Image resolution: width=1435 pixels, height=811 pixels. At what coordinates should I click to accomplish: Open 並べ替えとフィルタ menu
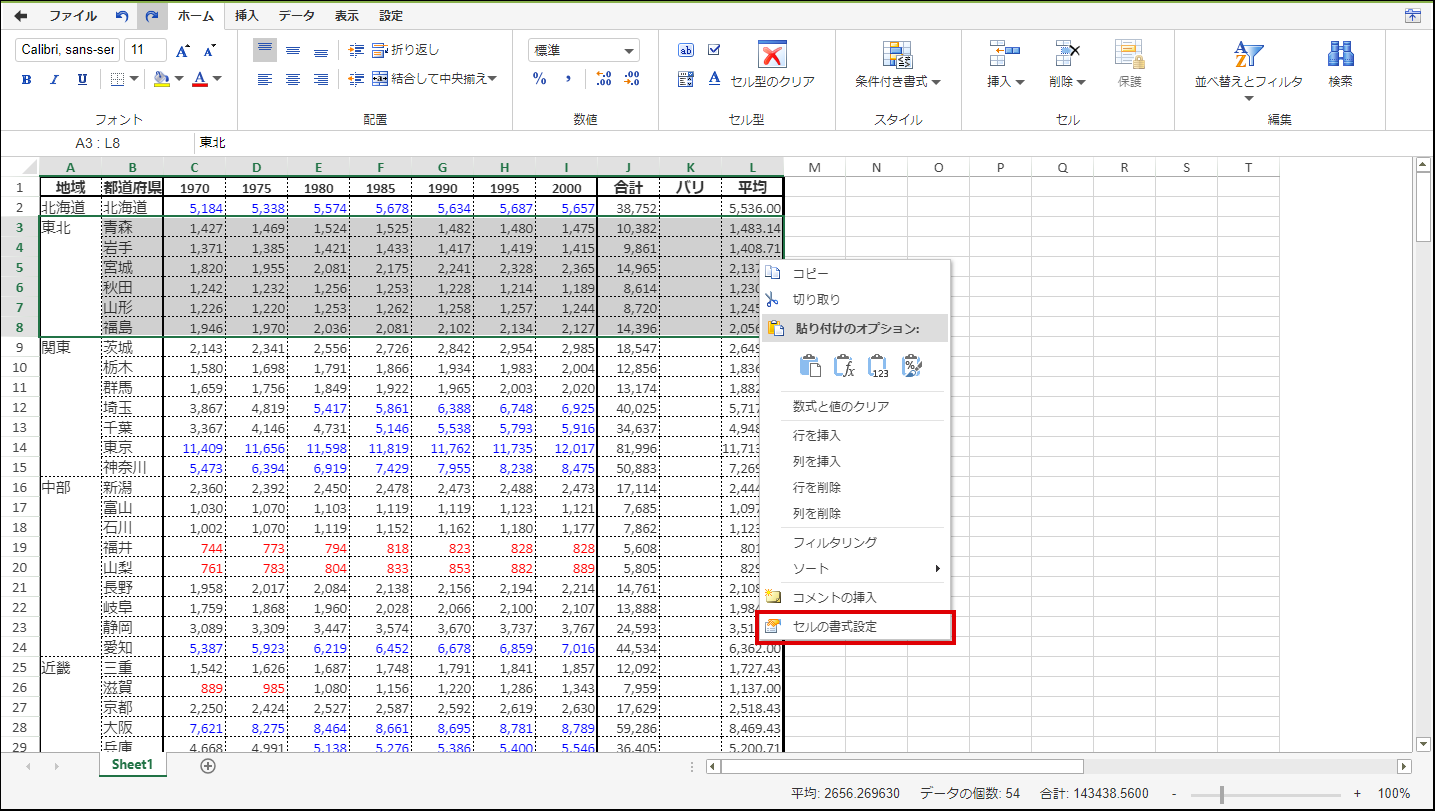pos(1249,72)
